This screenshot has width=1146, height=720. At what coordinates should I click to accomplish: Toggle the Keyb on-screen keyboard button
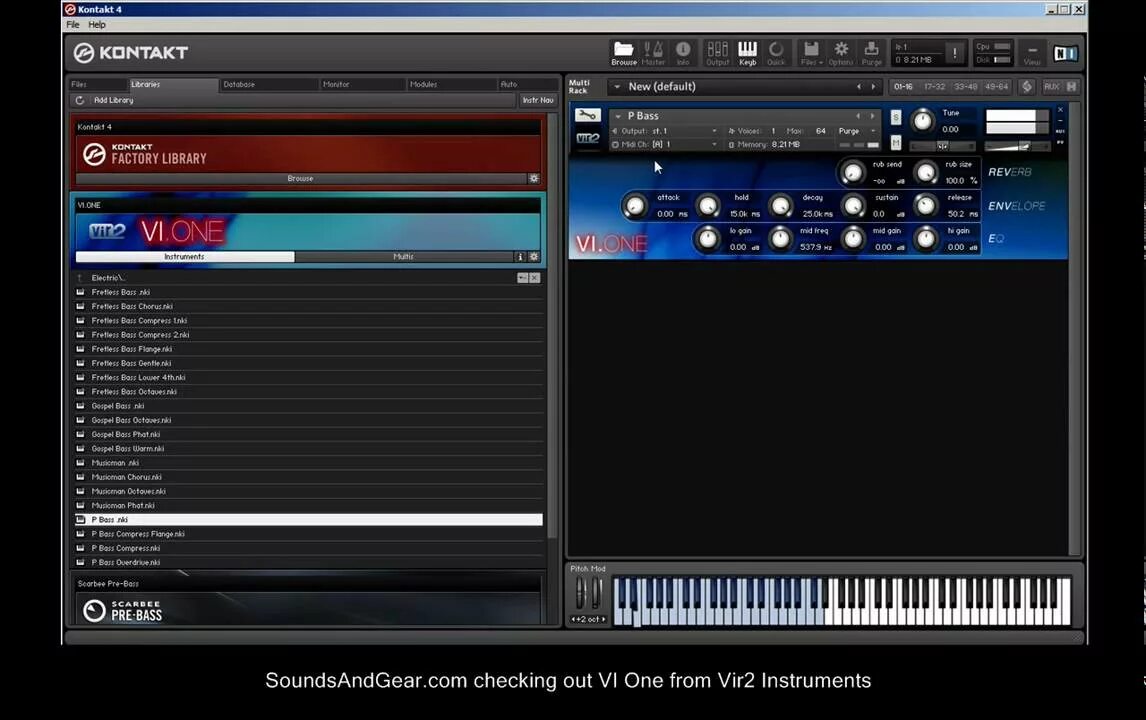(747, 53)
